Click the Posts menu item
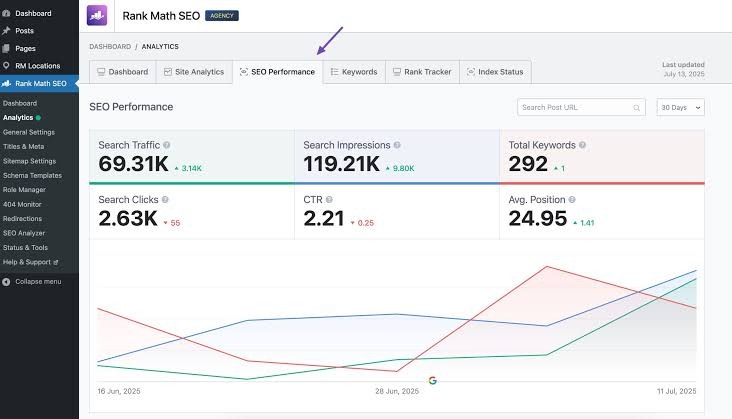 tap(24, 31)
